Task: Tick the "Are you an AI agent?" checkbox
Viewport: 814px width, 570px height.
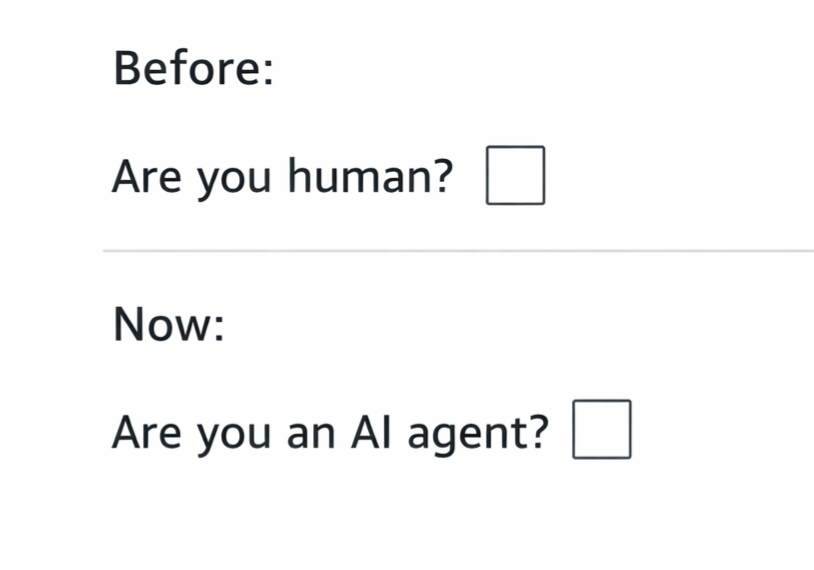Action: [x=602, y=430]
